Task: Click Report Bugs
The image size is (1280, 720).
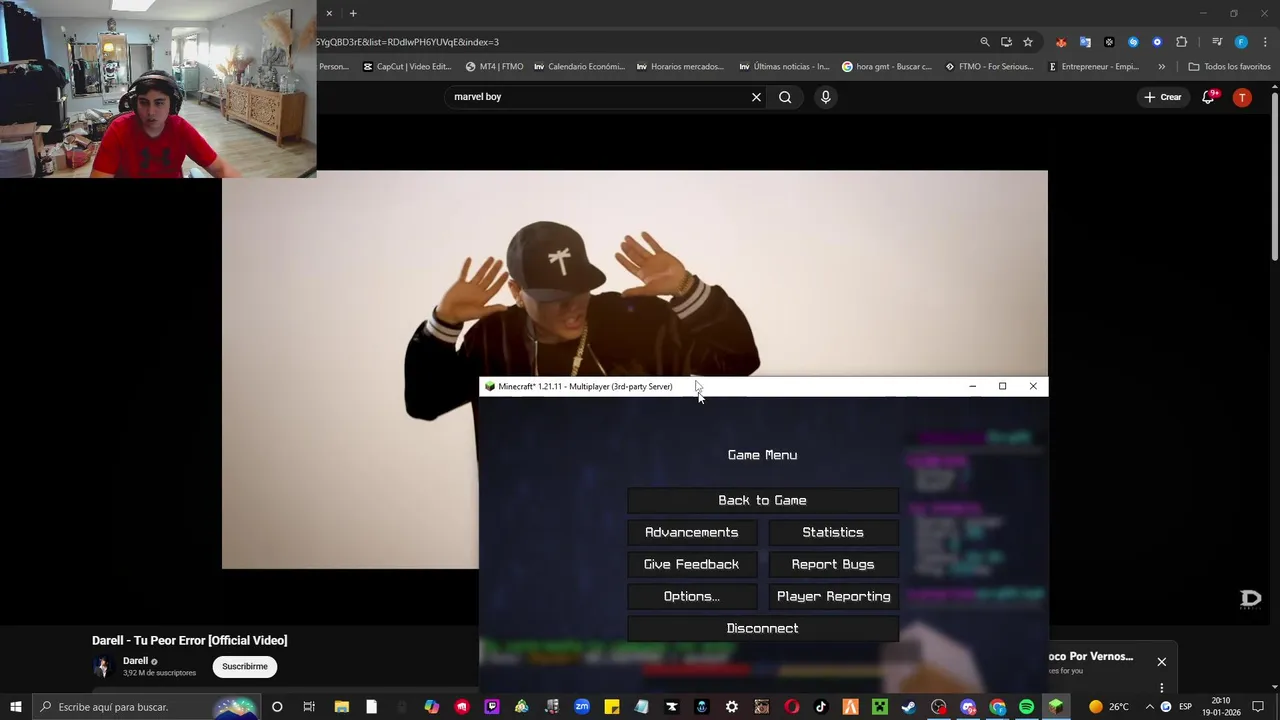Action: 833,564
